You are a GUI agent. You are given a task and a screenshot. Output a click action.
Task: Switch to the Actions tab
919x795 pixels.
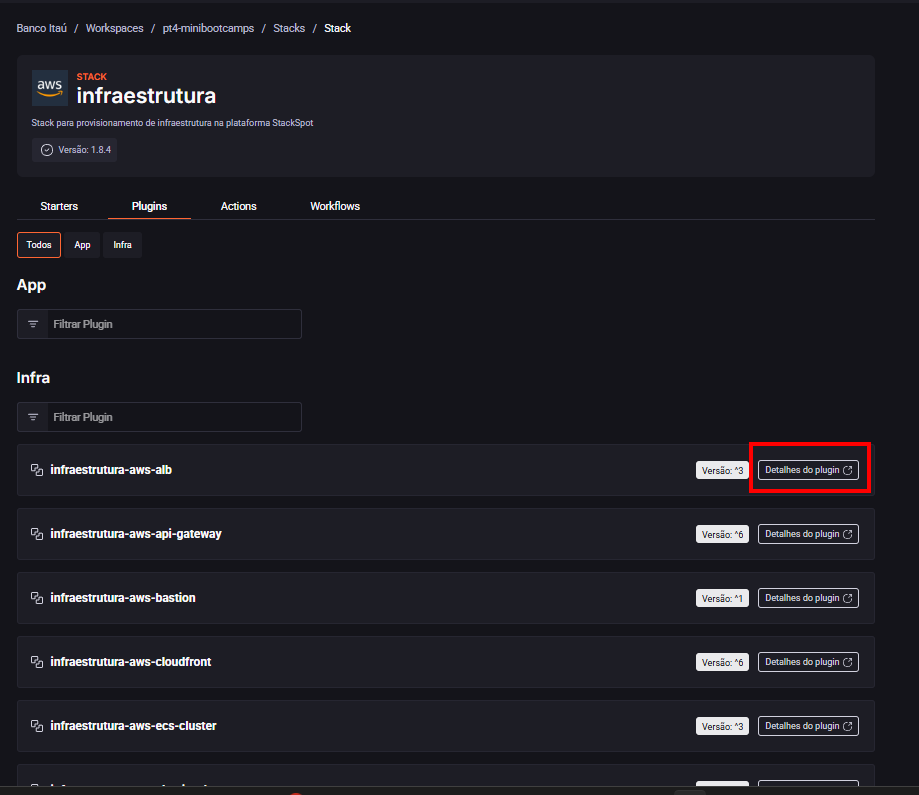tap(239, 206)
